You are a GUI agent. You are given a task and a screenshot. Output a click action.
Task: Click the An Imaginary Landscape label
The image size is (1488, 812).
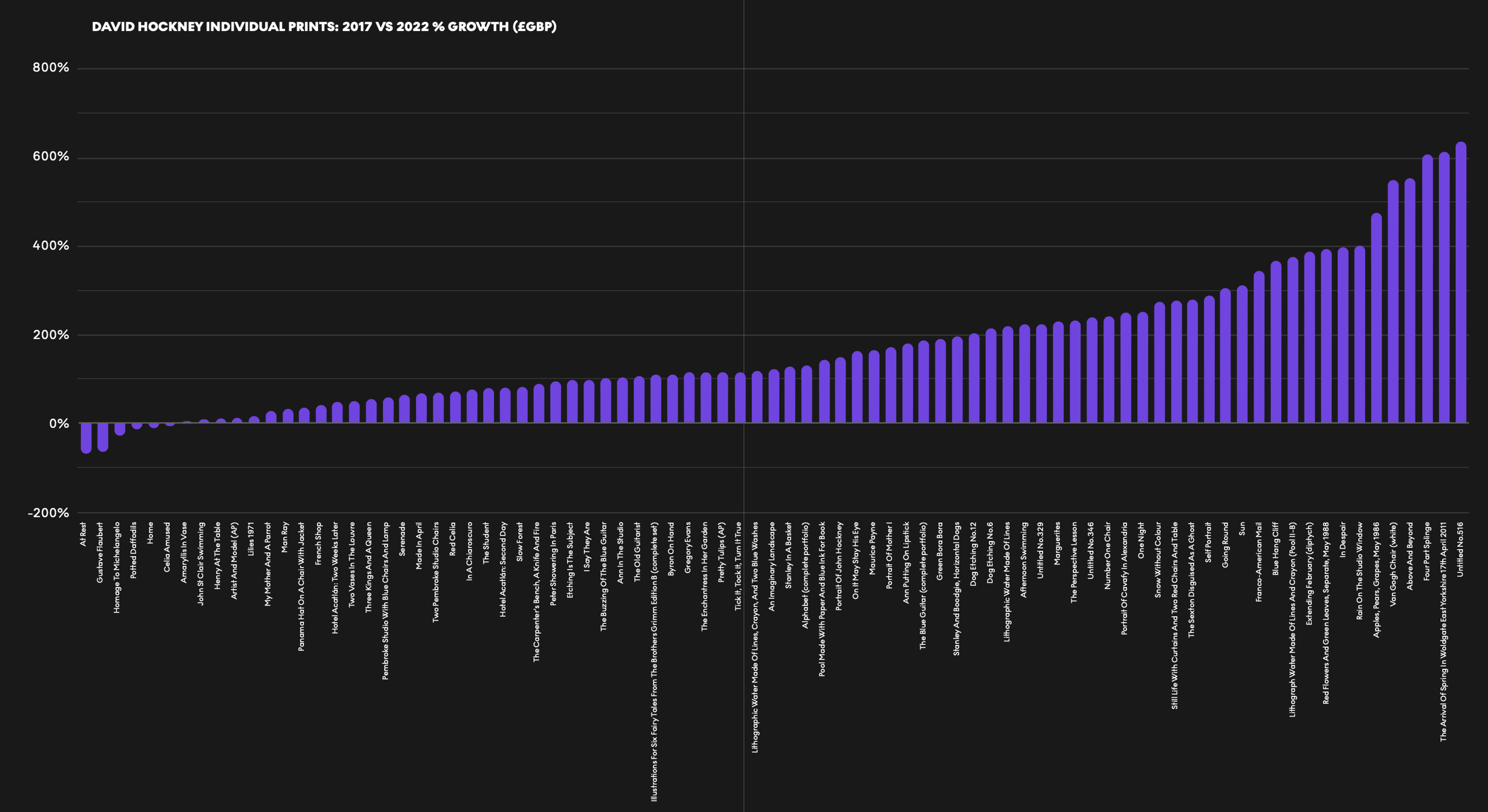tap(772, 566)
